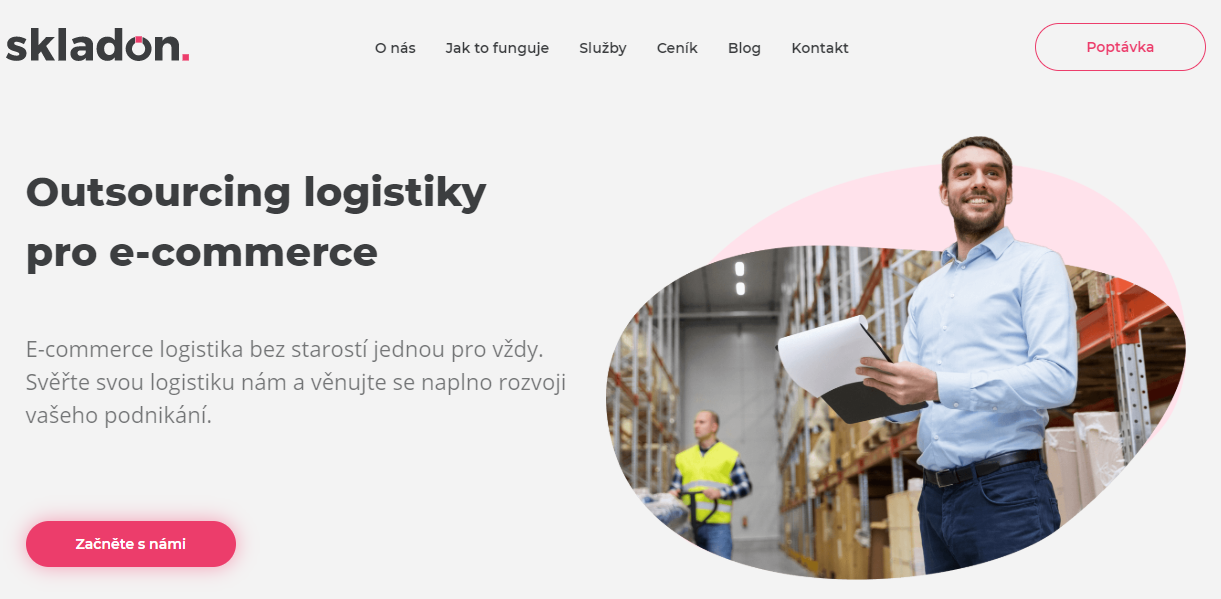Open the O nás menu item
The height and width of the screenshot is (599, 1221).
click(395, 48)
